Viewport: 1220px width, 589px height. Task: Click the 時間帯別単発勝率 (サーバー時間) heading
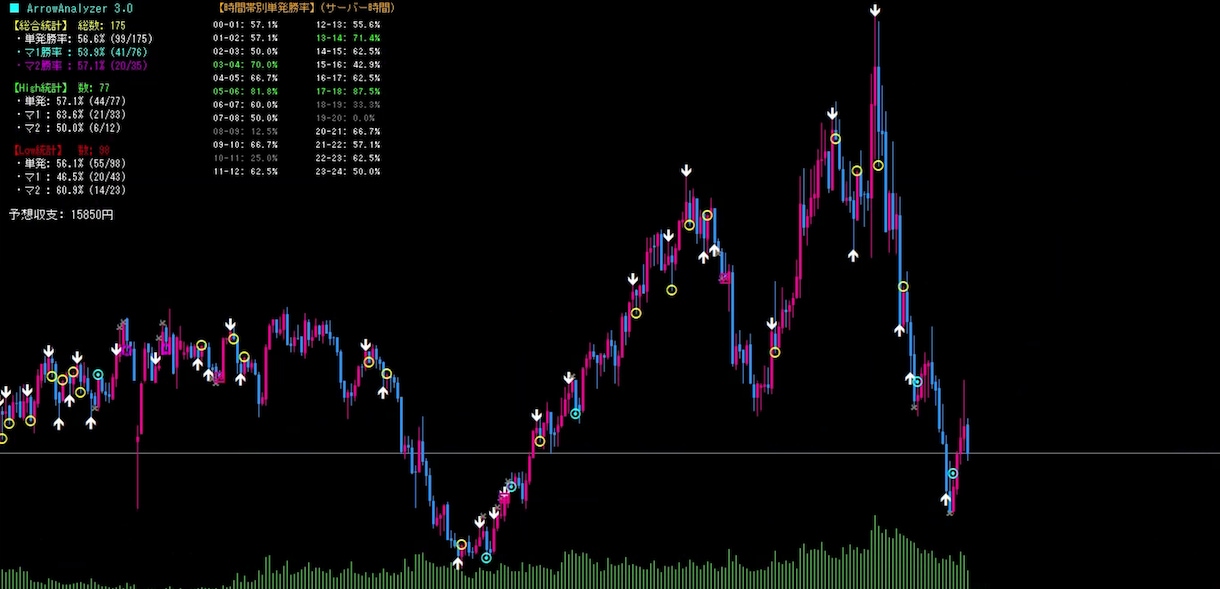click(x=305, y=8)
